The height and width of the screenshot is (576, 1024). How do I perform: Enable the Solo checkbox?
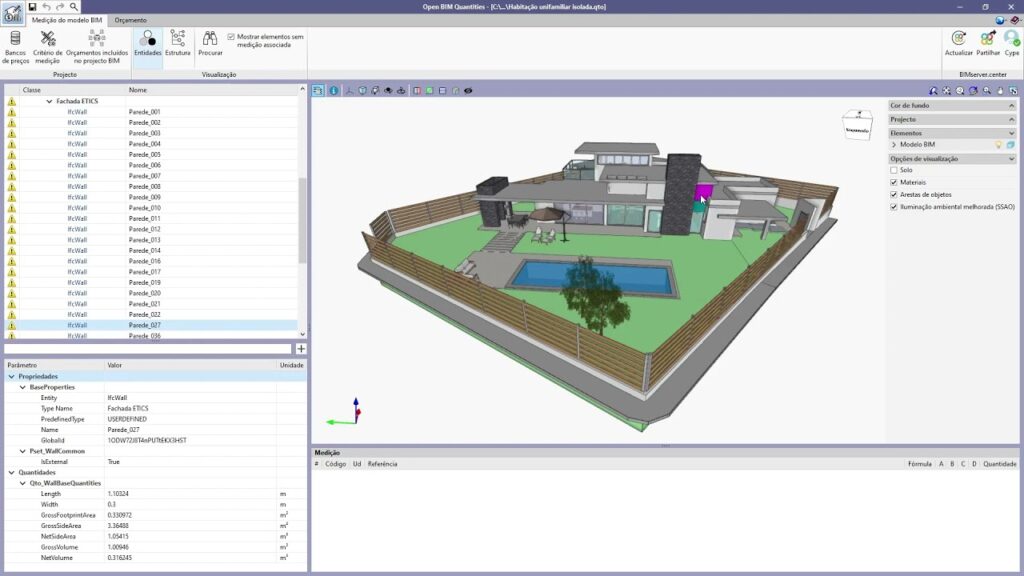pos(894,170)
